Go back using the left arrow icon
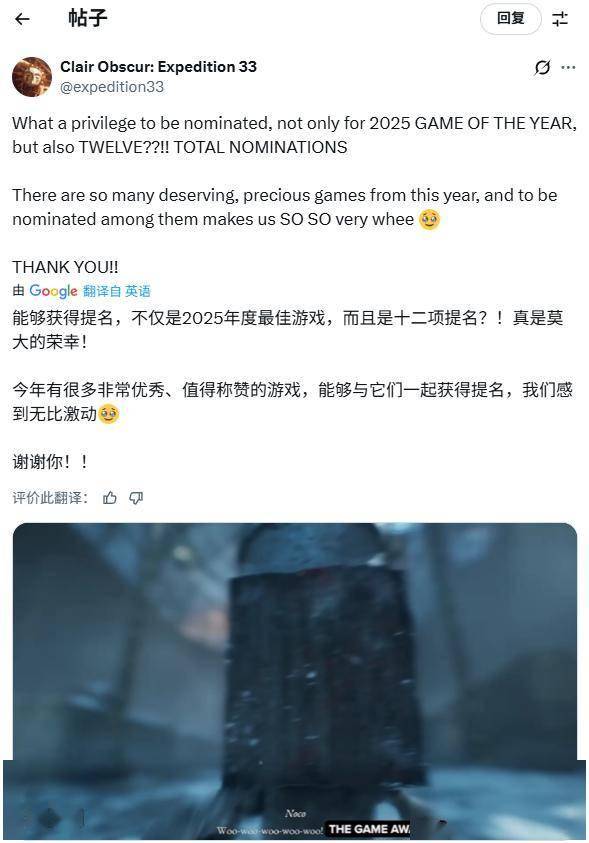This screenshot has height=843, width=589. (22, 19)
